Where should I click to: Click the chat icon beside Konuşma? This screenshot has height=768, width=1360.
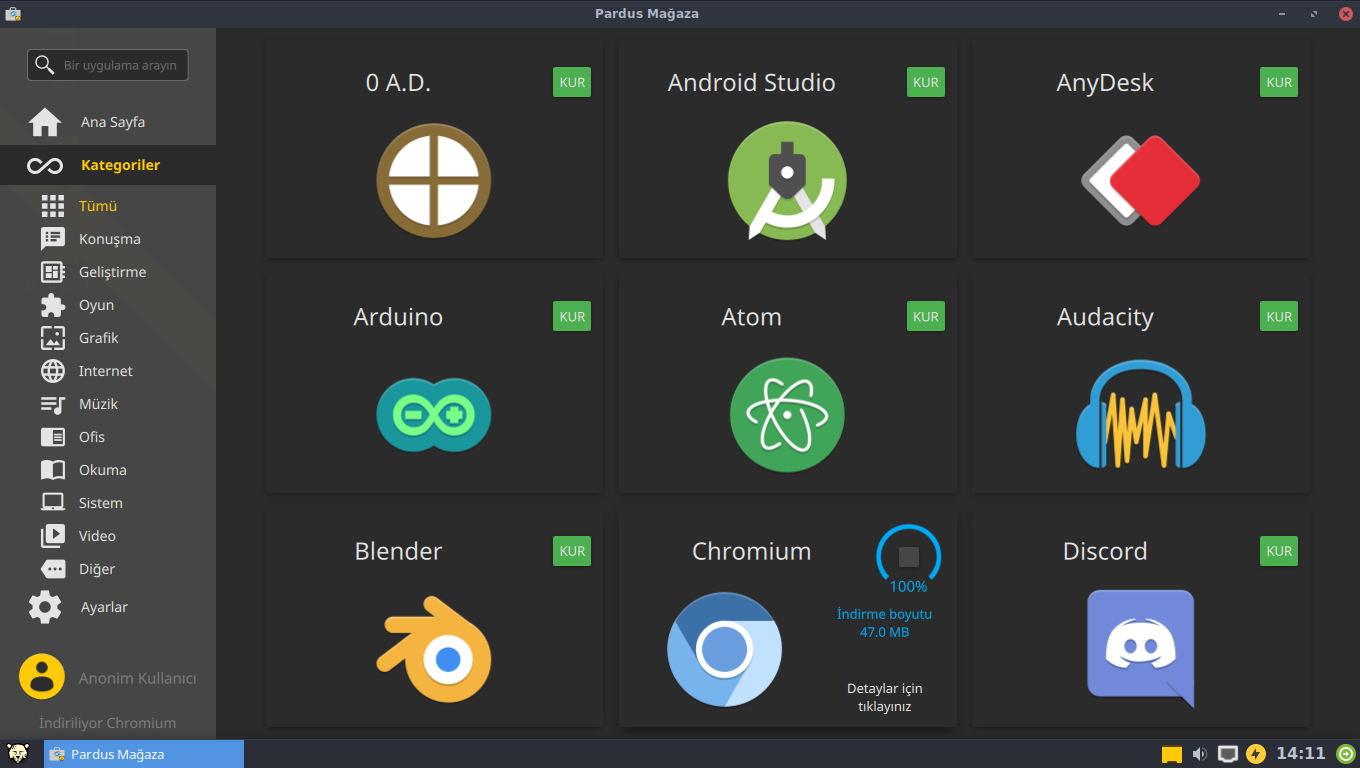pos(52,239)
